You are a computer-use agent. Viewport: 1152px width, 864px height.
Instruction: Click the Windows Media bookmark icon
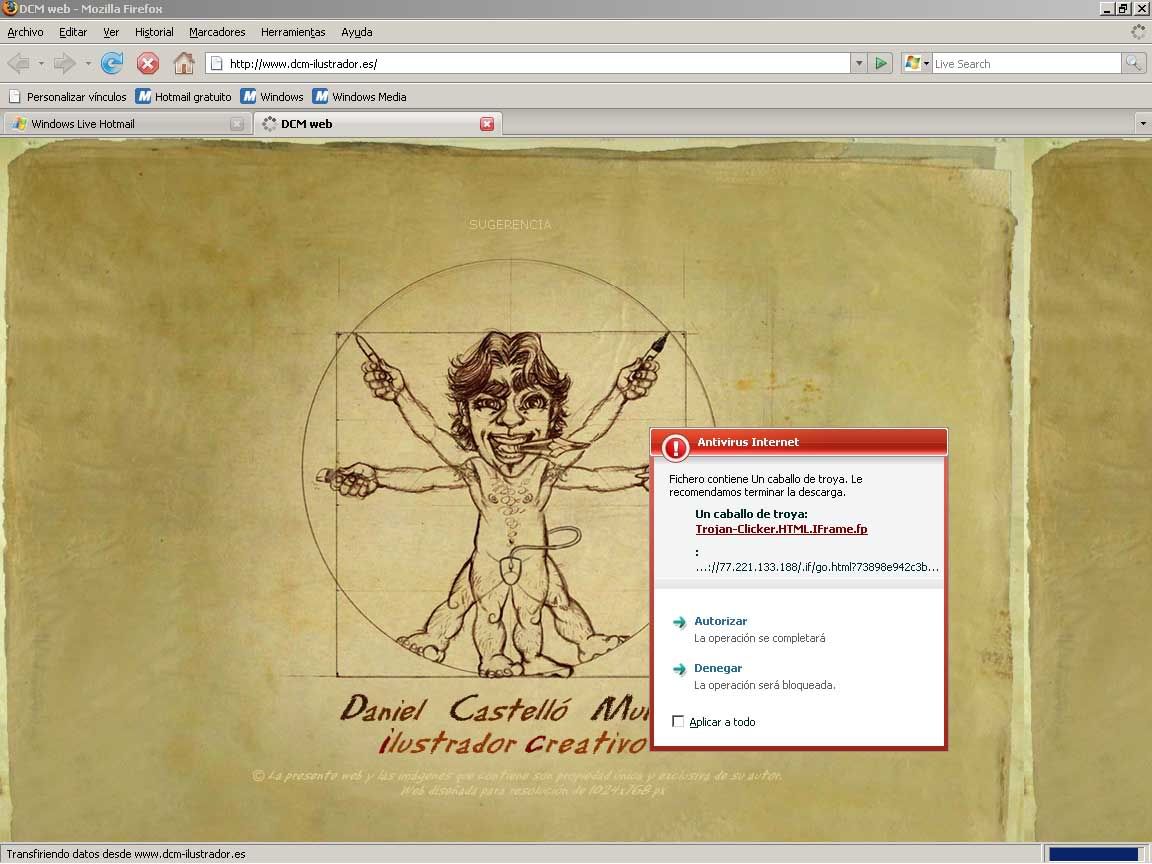320,96
